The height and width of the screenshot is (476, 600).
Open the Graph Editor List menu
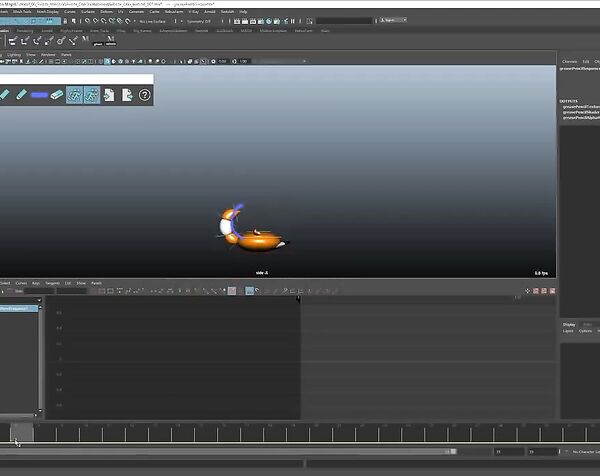(68, 283)
